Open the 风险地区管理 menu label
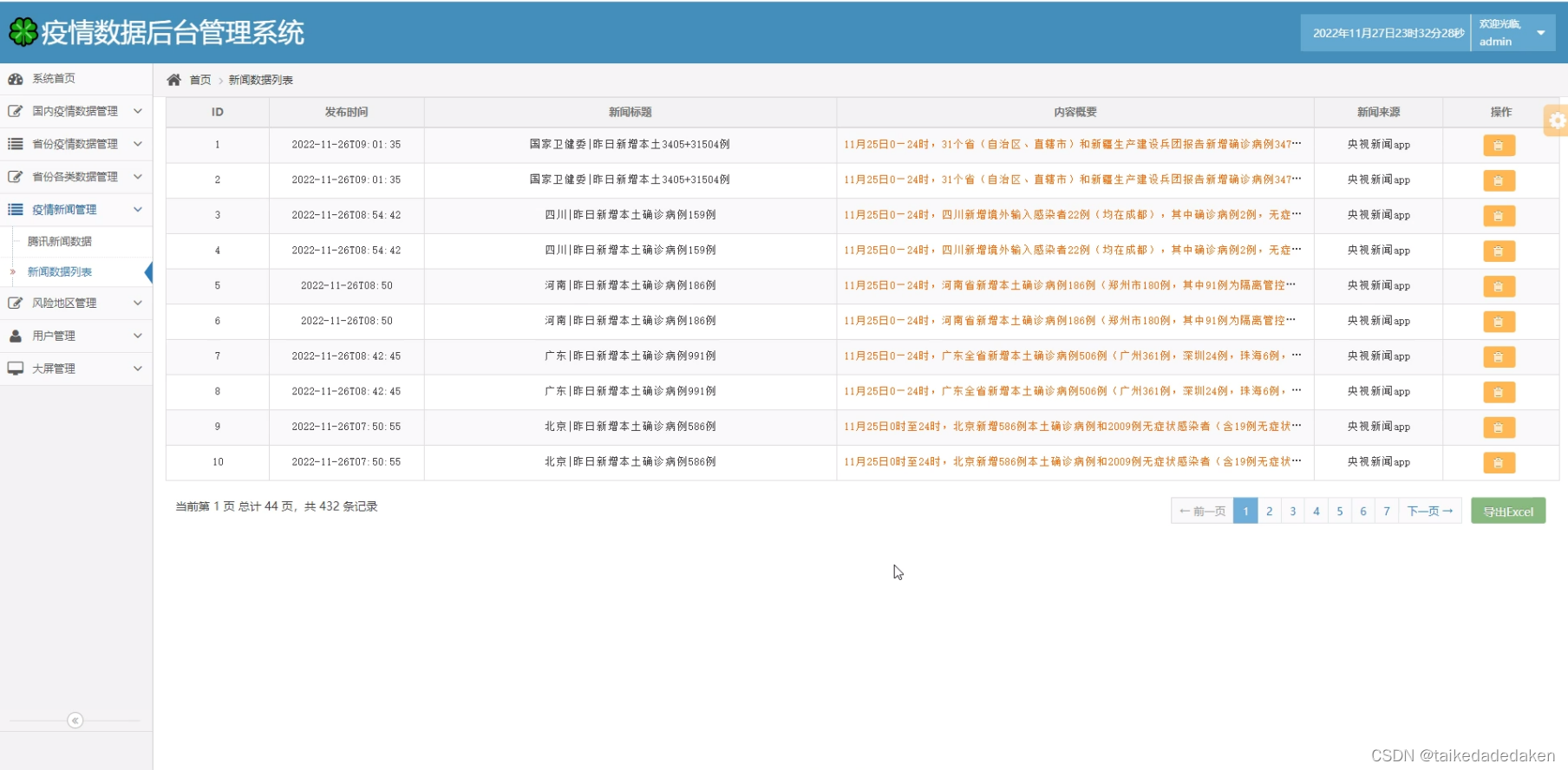Viewport: 1568px width, 770px height. (64, 303)
